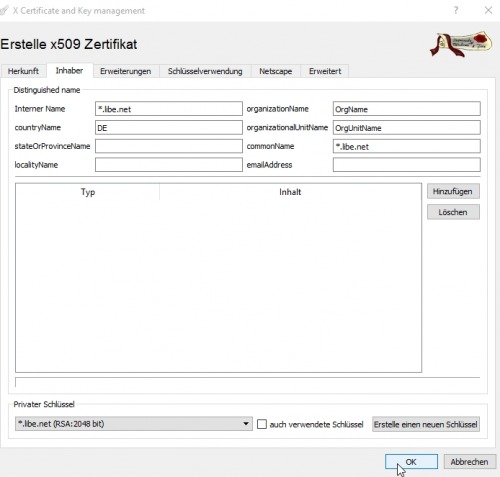
Task: Focus the stateOrProvinceName input field
Action: [169, 146]
